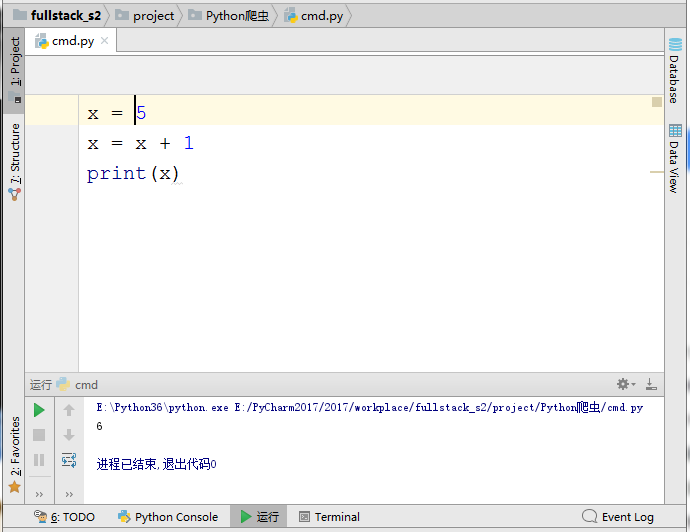Click the Data View grid icon
The image size is (690, 532).
(x=675, y=131)
